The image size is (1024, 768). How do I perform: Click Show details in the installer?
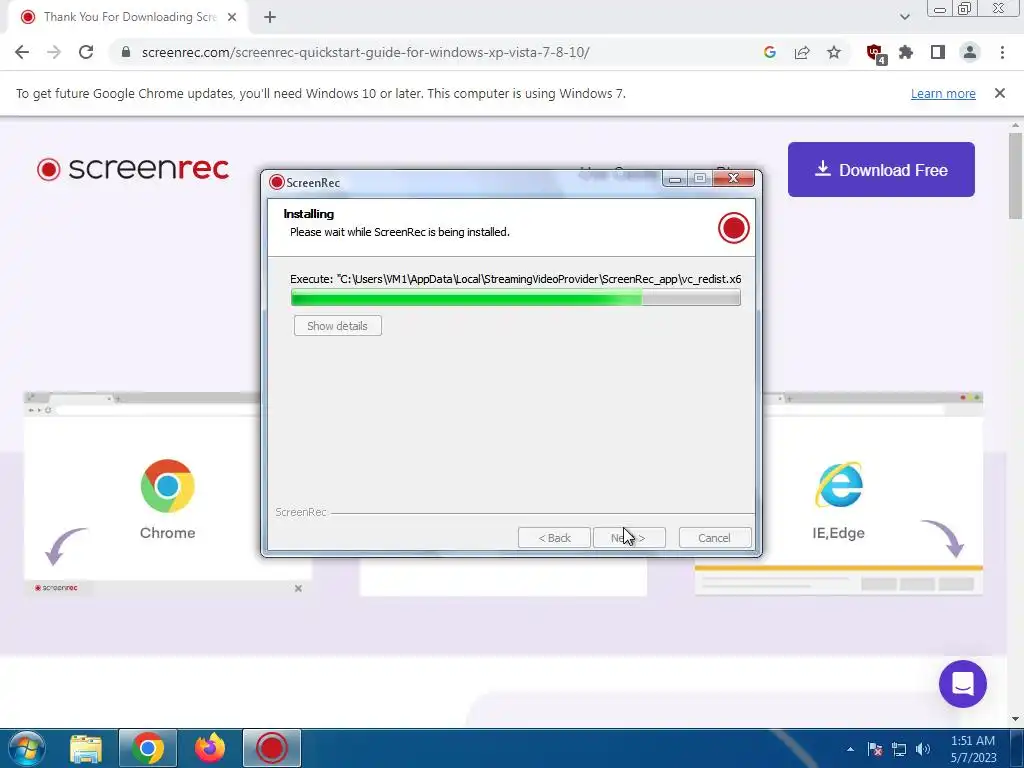pos(338,326)
